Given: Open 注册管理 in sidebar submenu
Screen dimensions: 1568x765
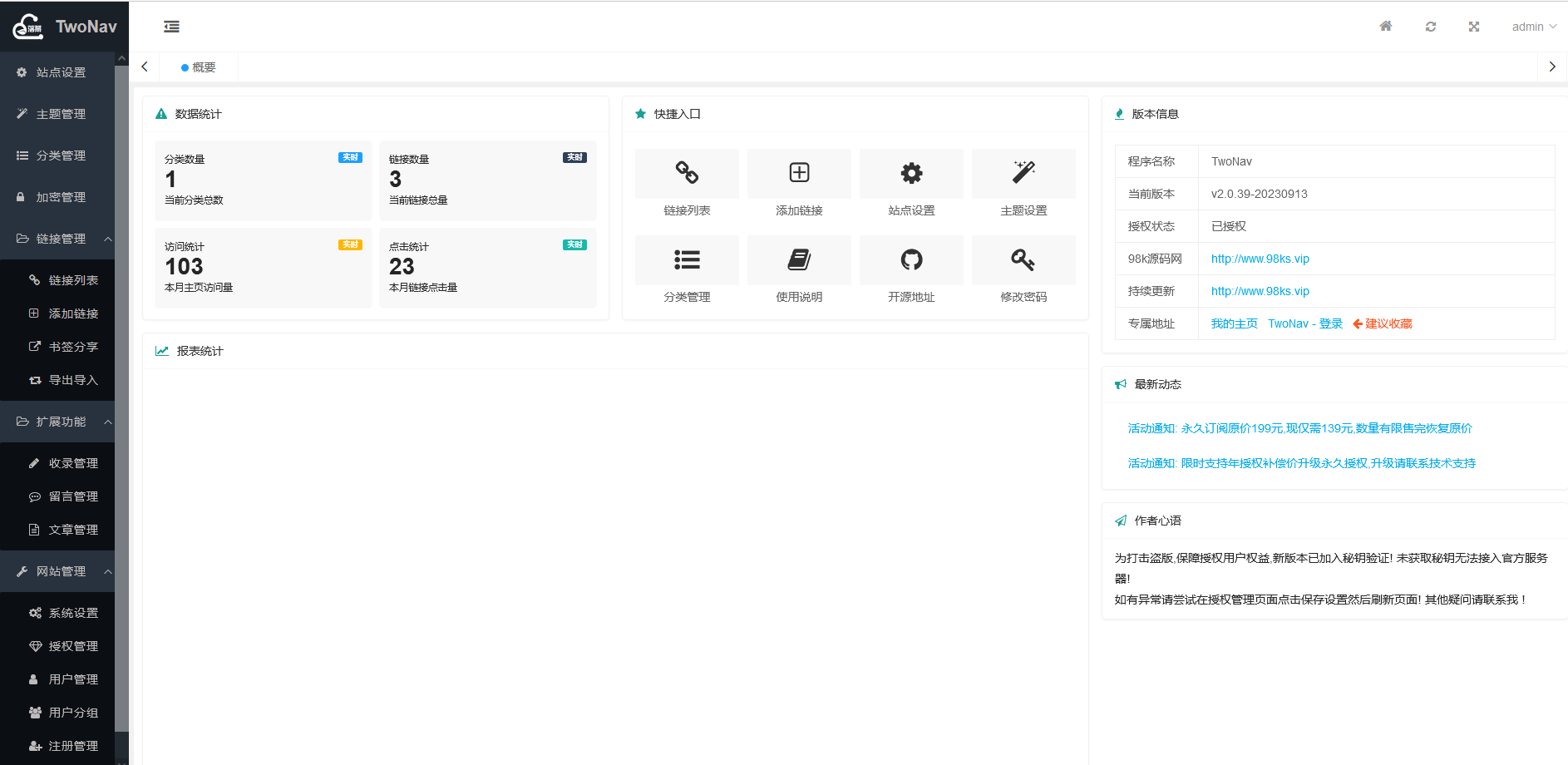Looking at the screenshot, I should [57, 746].
